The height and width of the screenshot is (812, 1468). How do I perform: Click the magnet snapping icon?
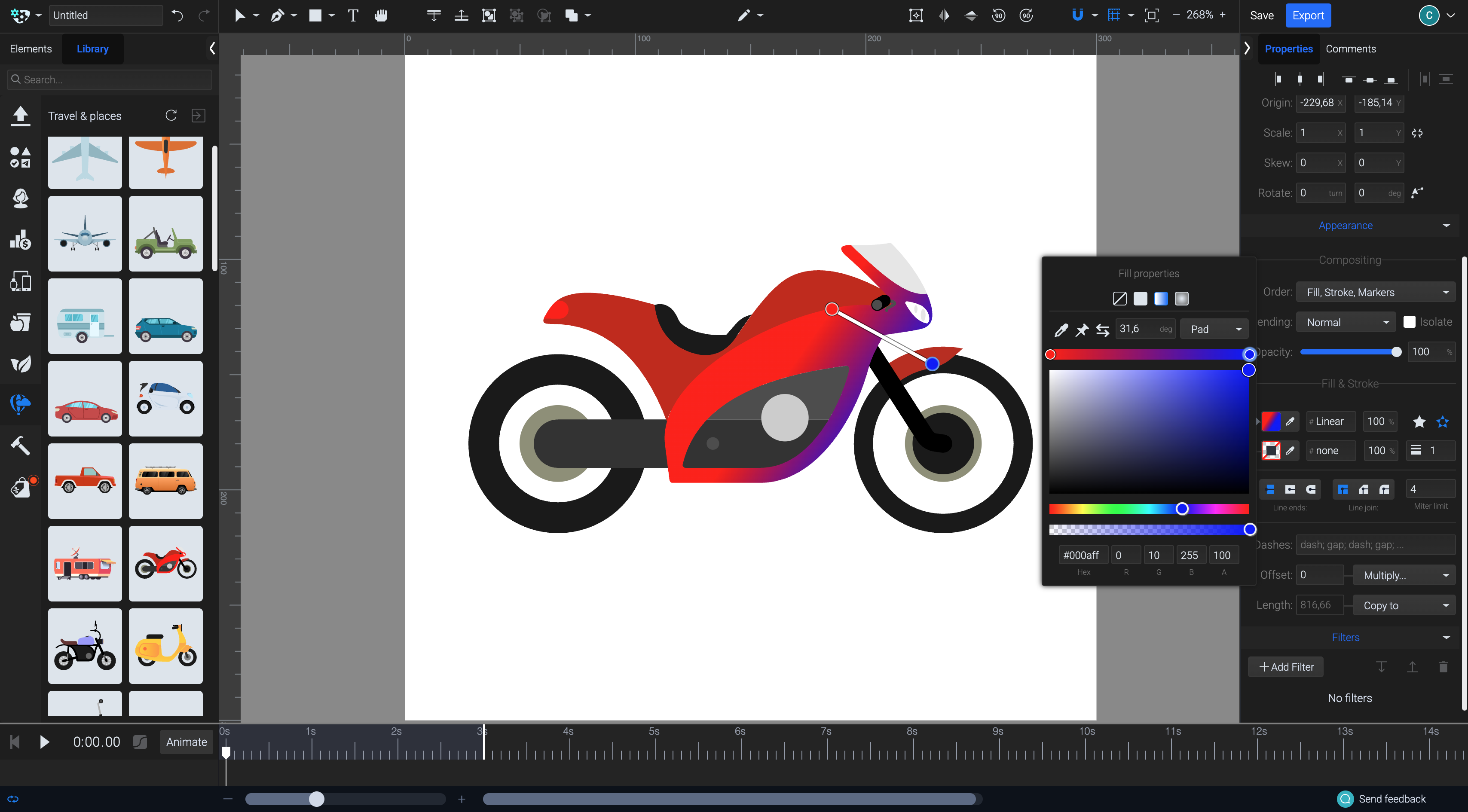pyautogui.click(x=1077, y=15)
